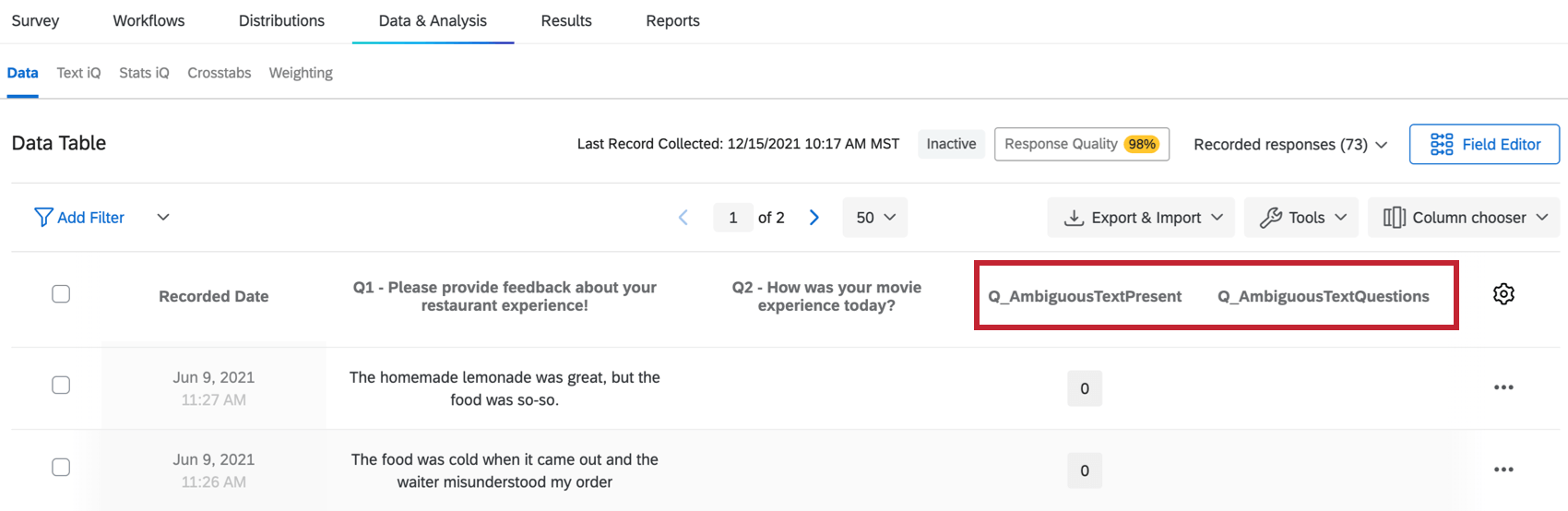Click the page number input field
The width and height of the screenshot is (1568, 511).
point(733,218)
